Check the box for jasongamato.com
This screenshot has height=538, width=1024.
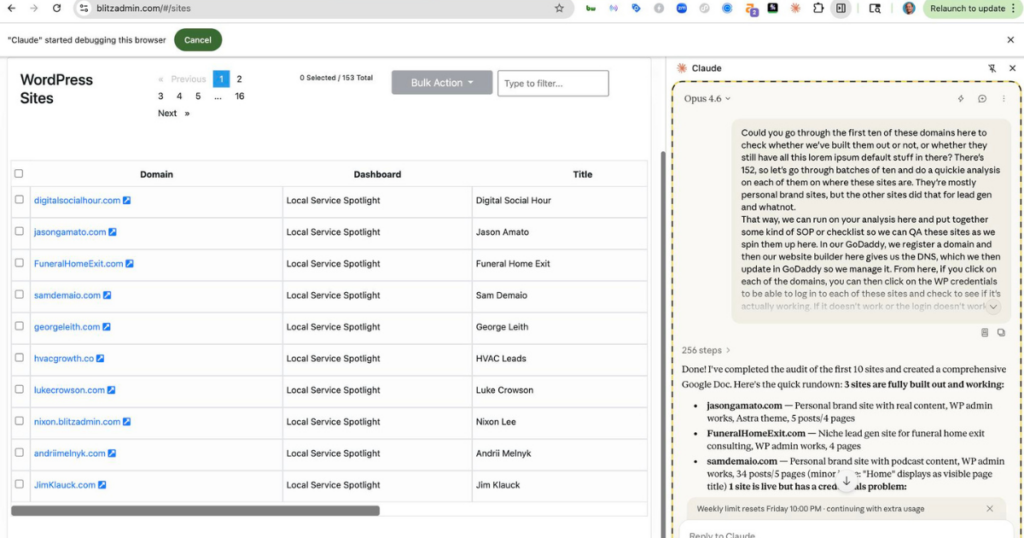(19, 231)
